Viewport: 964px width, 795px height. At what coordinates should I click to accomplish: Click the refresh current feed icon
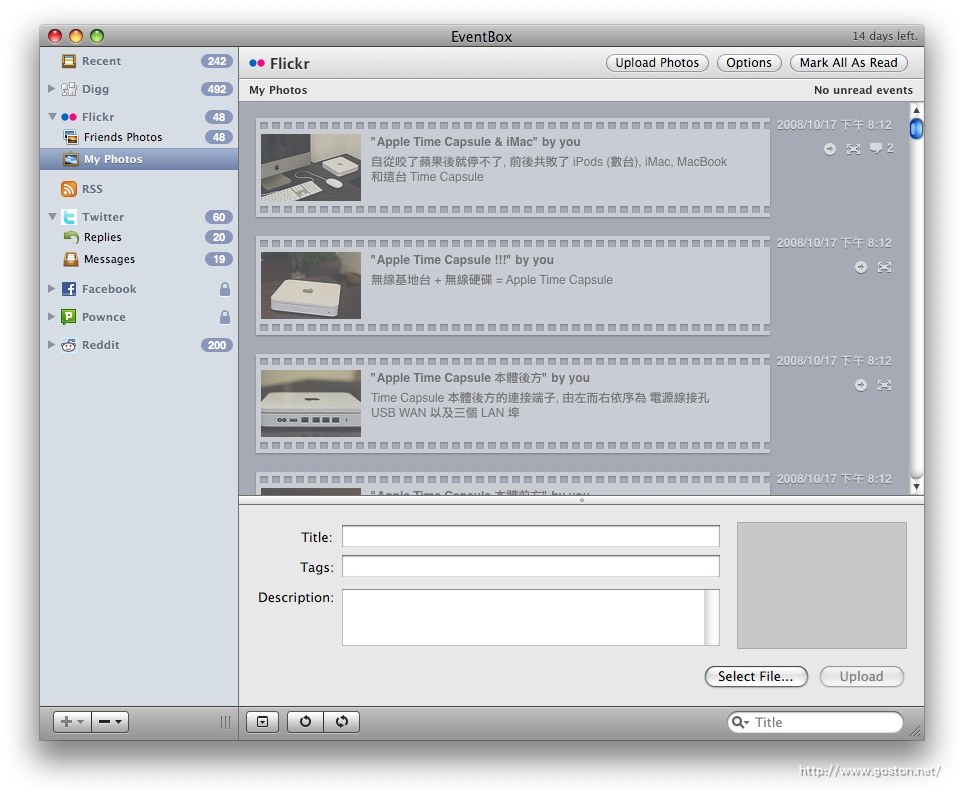tap(305, 722)
